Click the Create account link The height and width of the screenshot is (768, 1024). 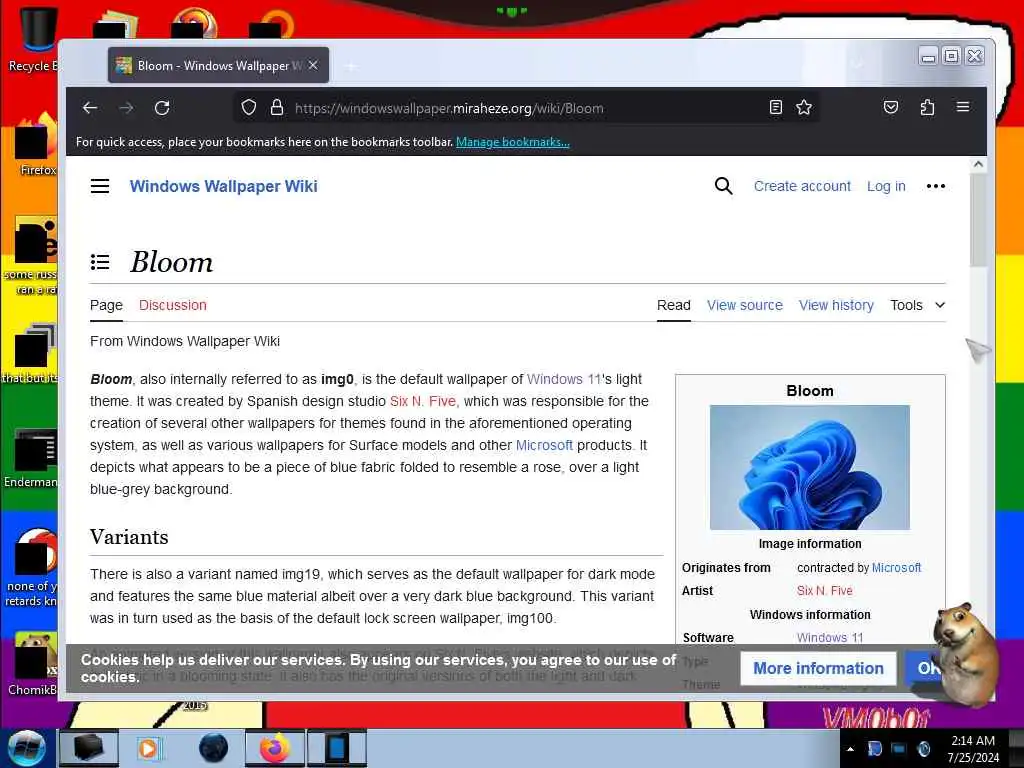coord(802,186)
